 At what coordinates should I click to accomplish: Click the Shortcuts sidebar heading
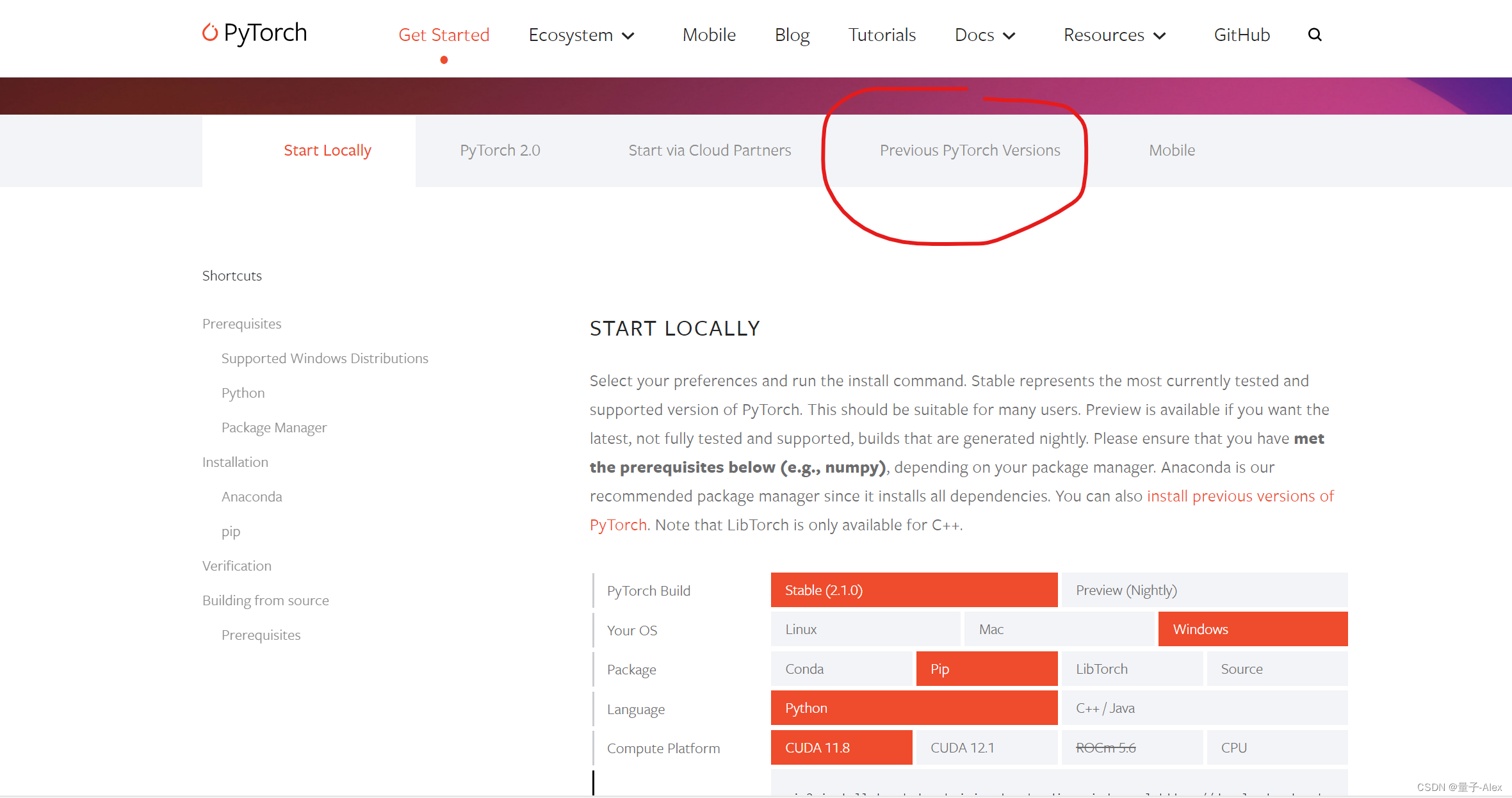pyautogui.click(x=232, y=276)
